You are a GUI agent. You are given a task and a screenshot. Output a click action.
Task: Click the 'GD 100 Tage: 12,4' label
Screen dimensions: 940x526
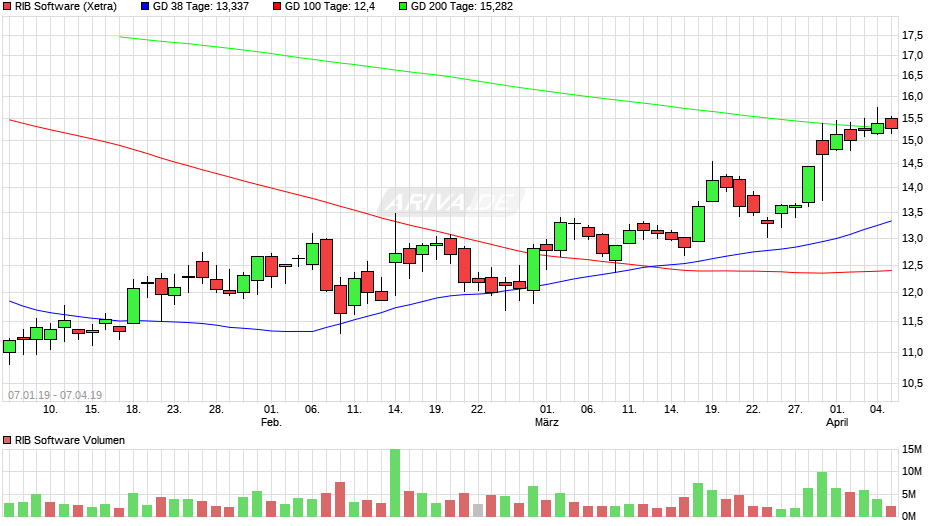pyautogui.click(x=330, y=7)
